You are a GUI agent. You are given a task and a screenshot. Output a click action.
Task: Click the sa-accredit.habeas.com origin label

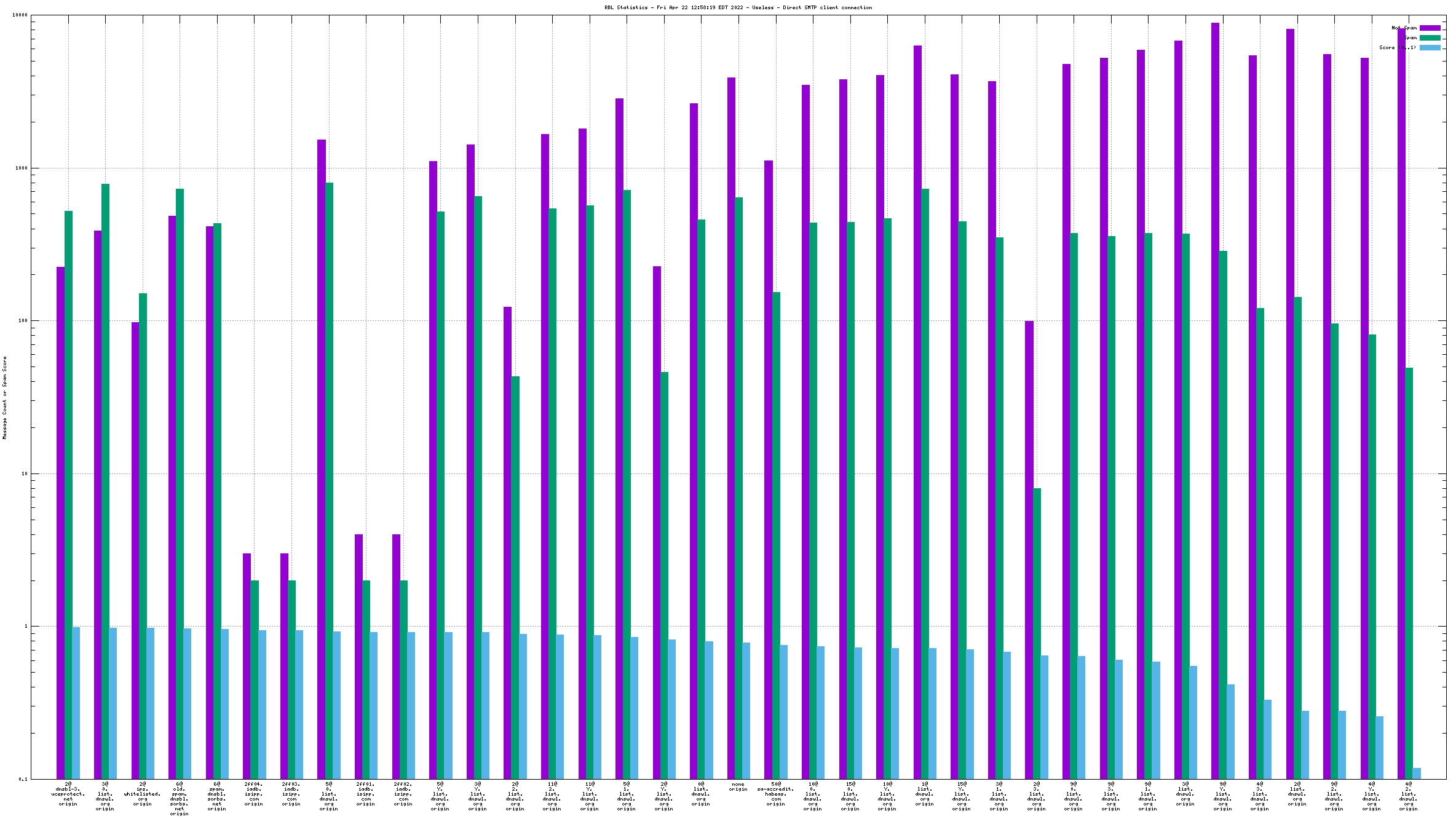(x=775, y=794)
